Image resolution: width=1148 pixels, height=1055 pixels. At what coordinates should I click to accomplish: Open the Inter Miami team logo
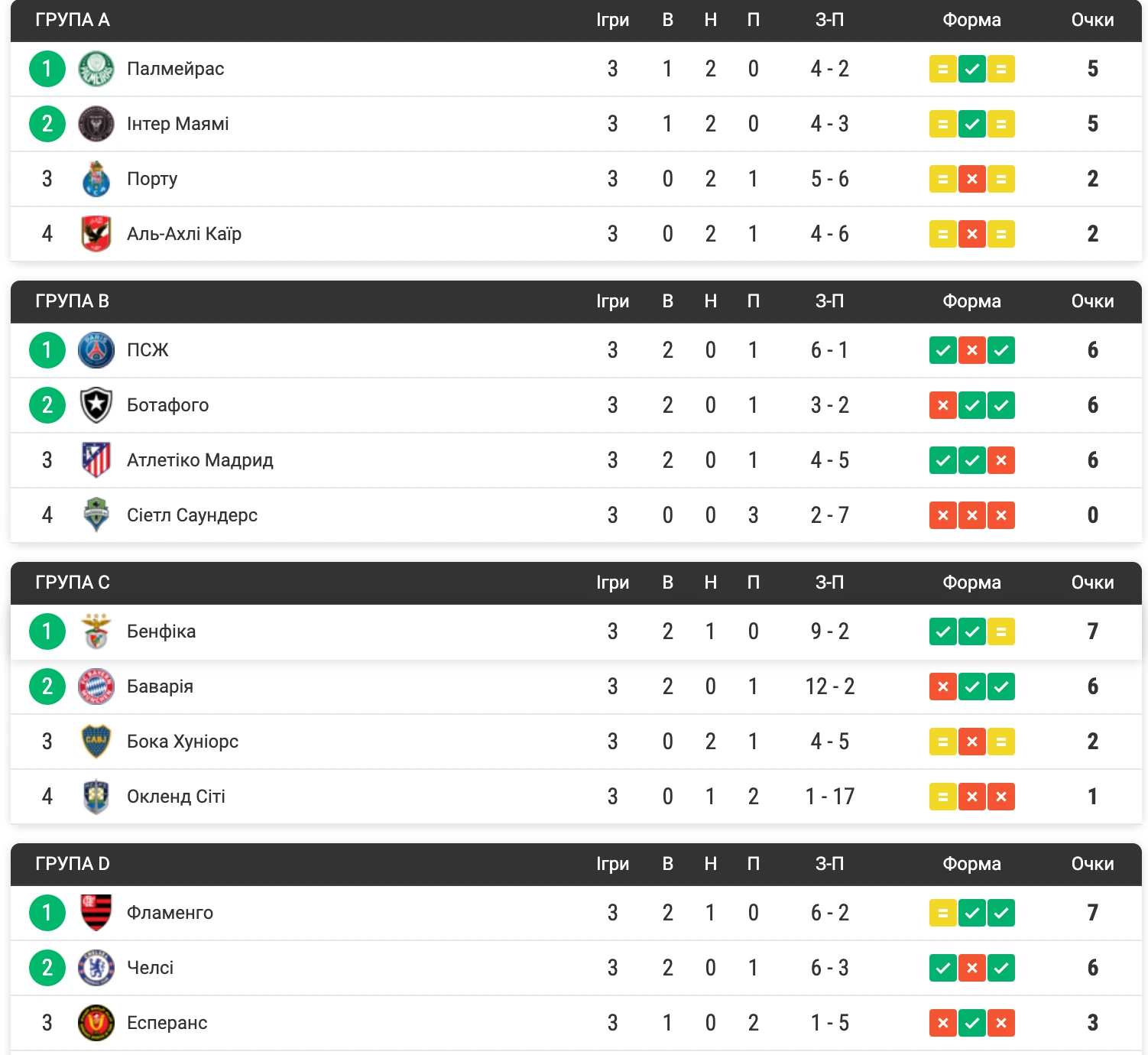pos(96,124)
